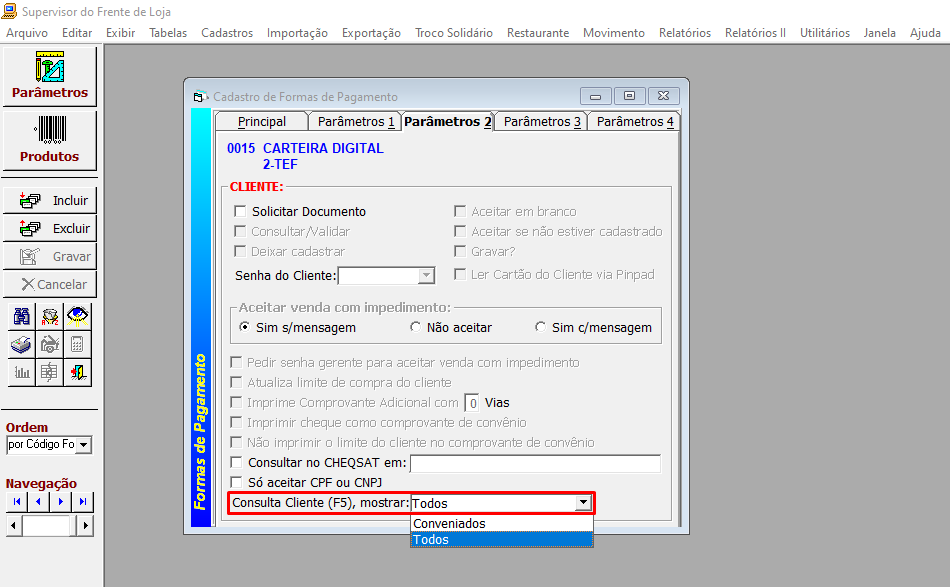Go to next record in Navegação
This screenshot has width=950, height=587.
(61, 502)
